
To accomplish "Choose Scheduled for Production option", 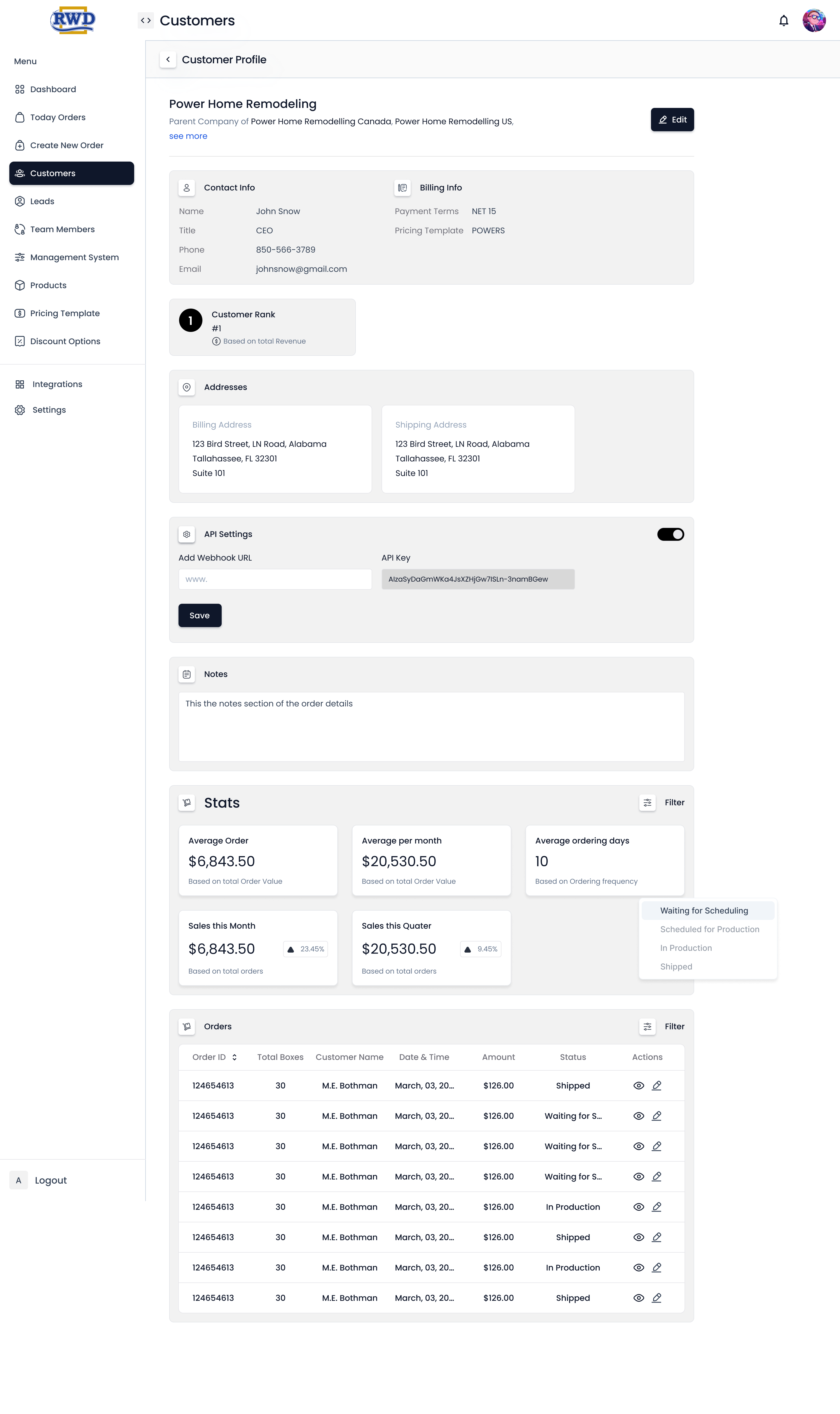I will [708, 929].
